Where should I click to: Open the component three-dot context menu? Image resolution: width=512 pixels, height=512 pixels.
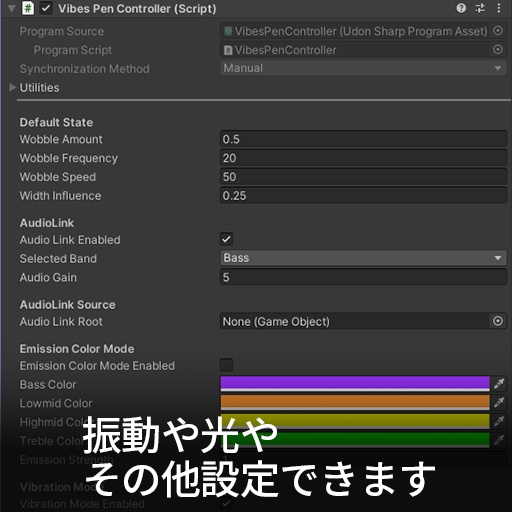499,8
